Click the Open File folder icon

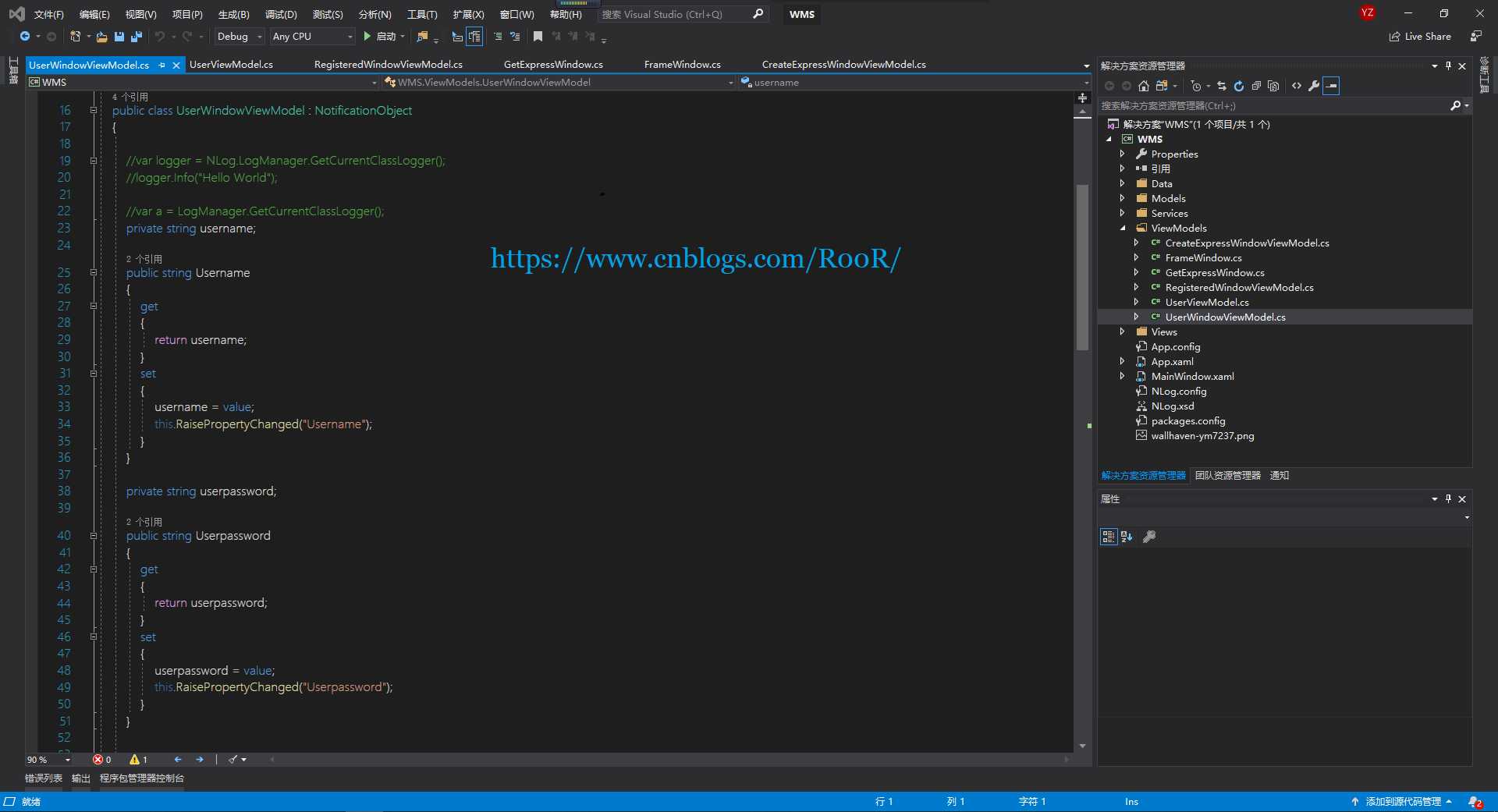[x=101, y=37]
